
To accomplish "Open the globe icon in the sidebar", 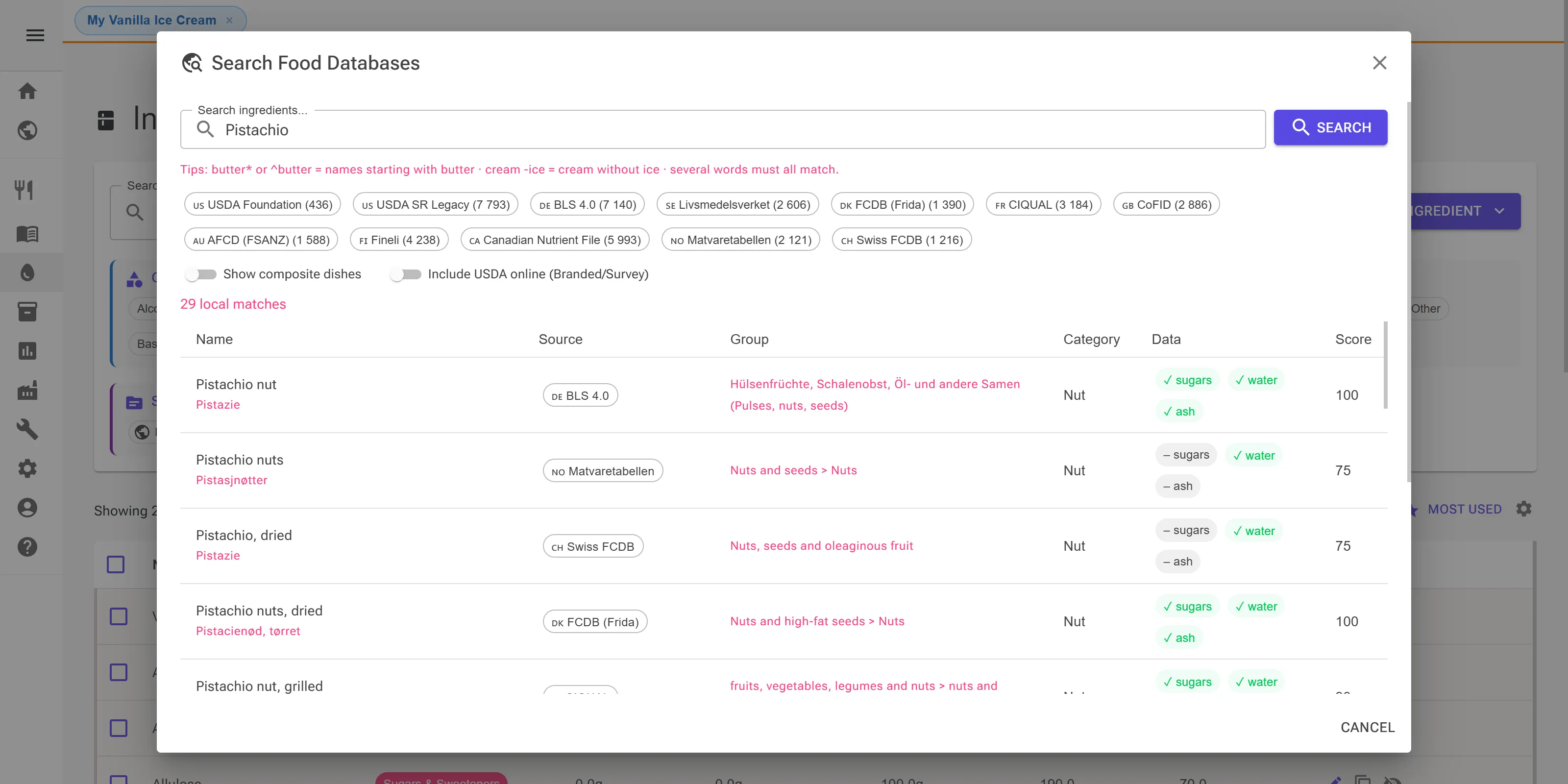I will [x=27, y=130].
